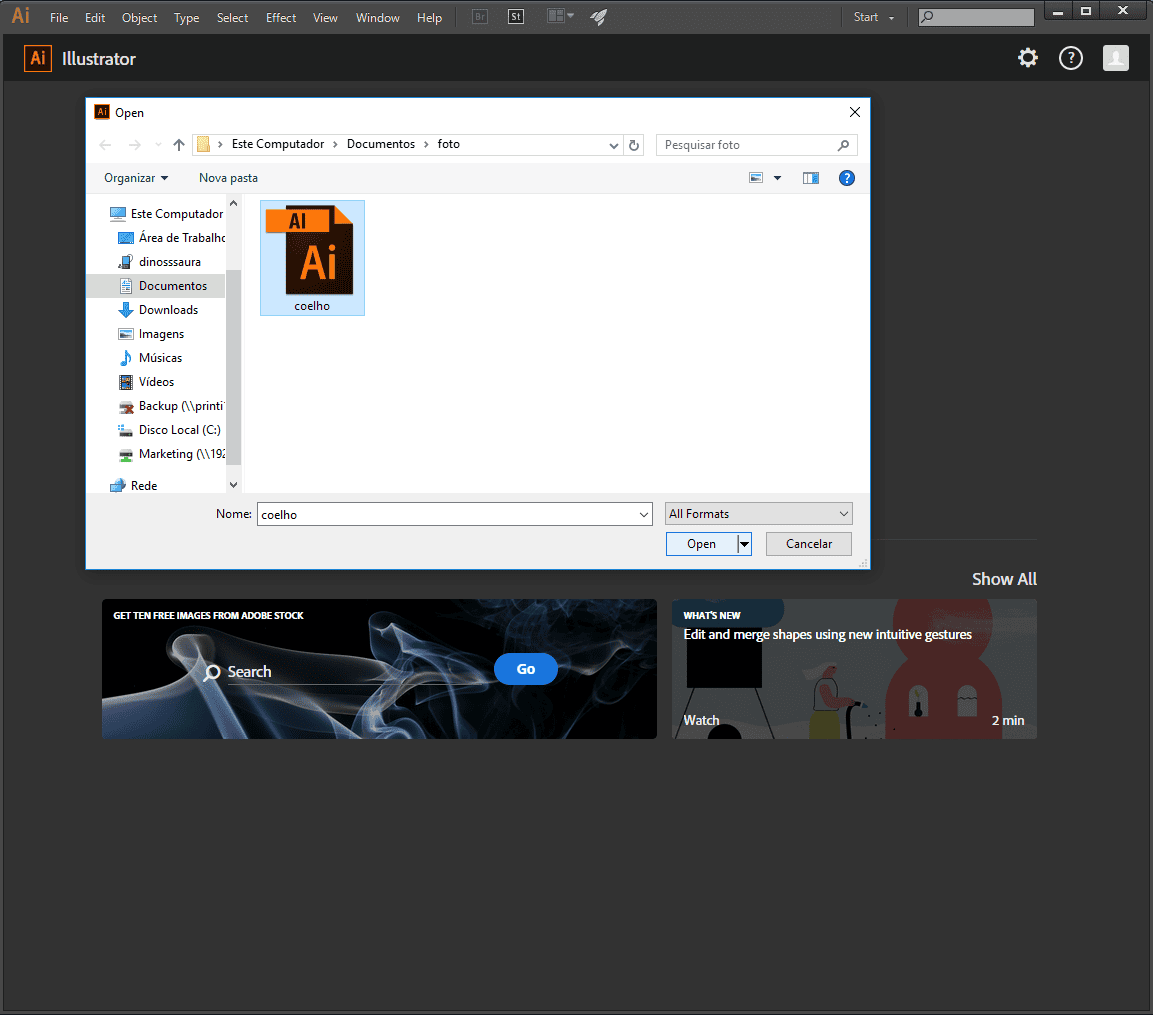Open the Adobe Bridge icon in menu bar

point(479,17)
